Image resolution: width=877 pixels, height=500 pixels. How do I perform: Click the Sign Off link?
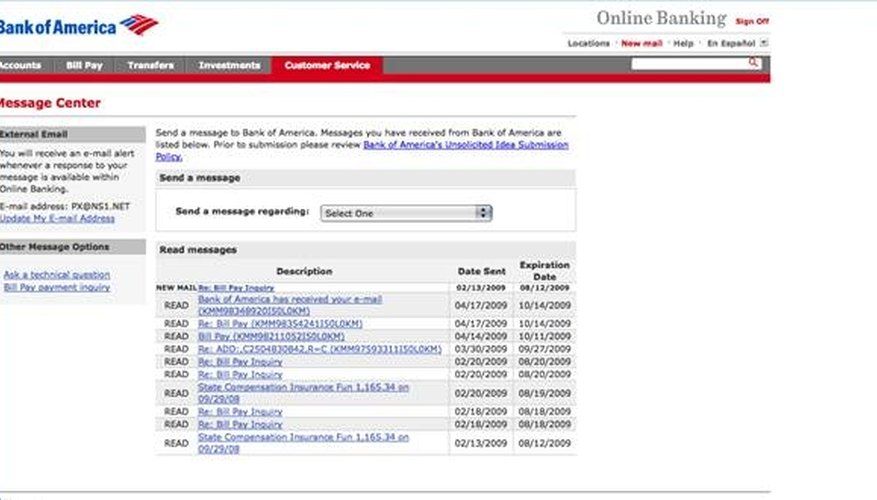coord(752,21)
